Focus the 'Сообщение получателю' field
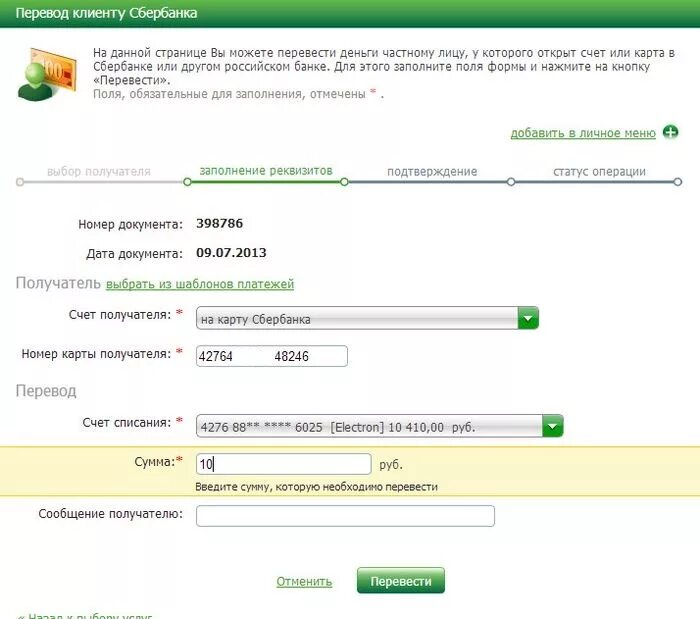The height and width of the screenshot is (619, 700). (x=345, y=516)
